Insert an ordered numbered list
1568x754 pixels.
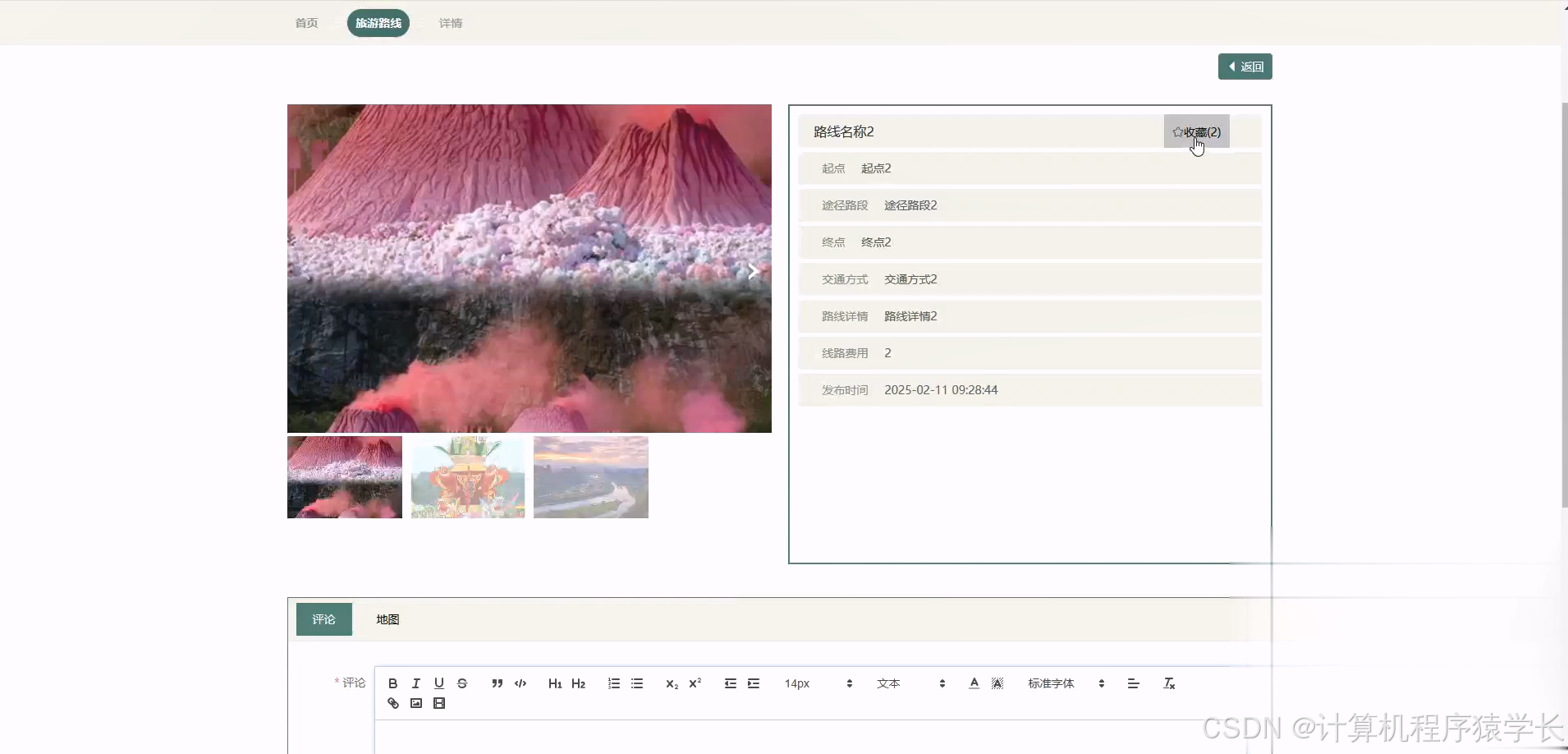coord(613,683)
